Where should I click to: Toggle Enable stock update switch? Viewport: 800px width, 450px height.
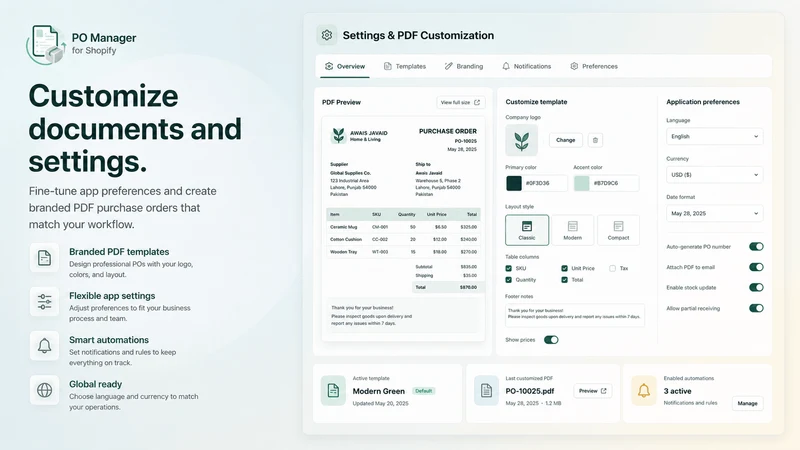coord(756,288)
